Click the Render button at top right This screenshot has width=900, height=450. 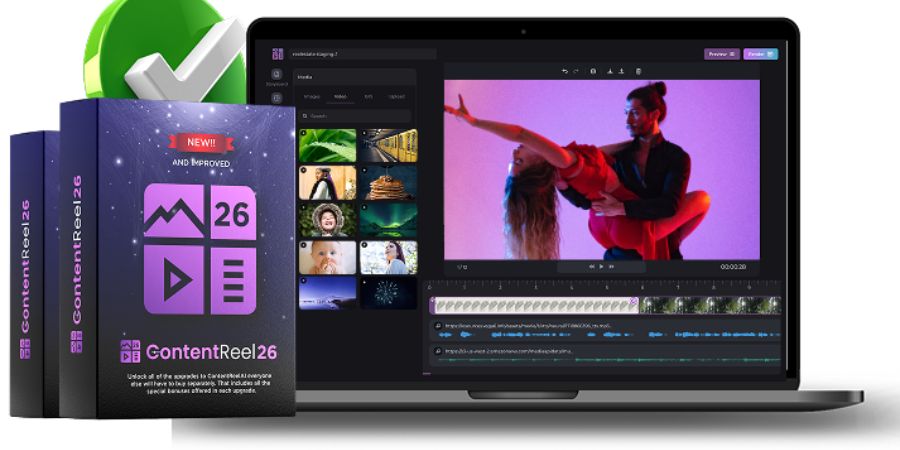(760, 54)
